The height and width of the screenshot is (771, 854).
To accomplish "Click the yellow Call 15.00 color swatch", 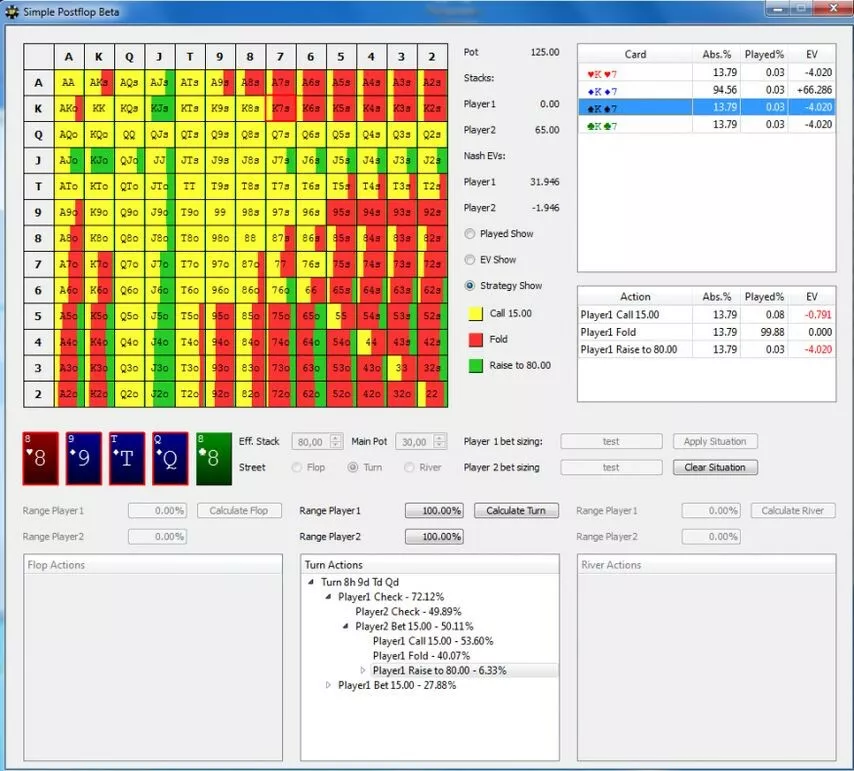I will 475,314.
